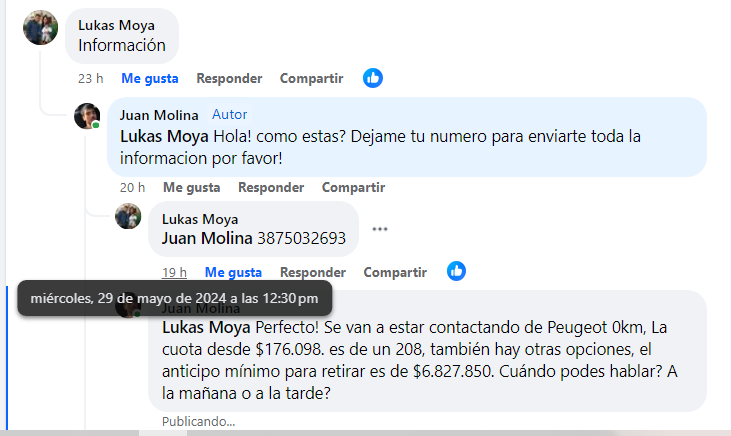Click the 23 h timestamp on the first comment
Image resolution: width=731 pixels, height=436 pixels.
click(x=91, y=78)
